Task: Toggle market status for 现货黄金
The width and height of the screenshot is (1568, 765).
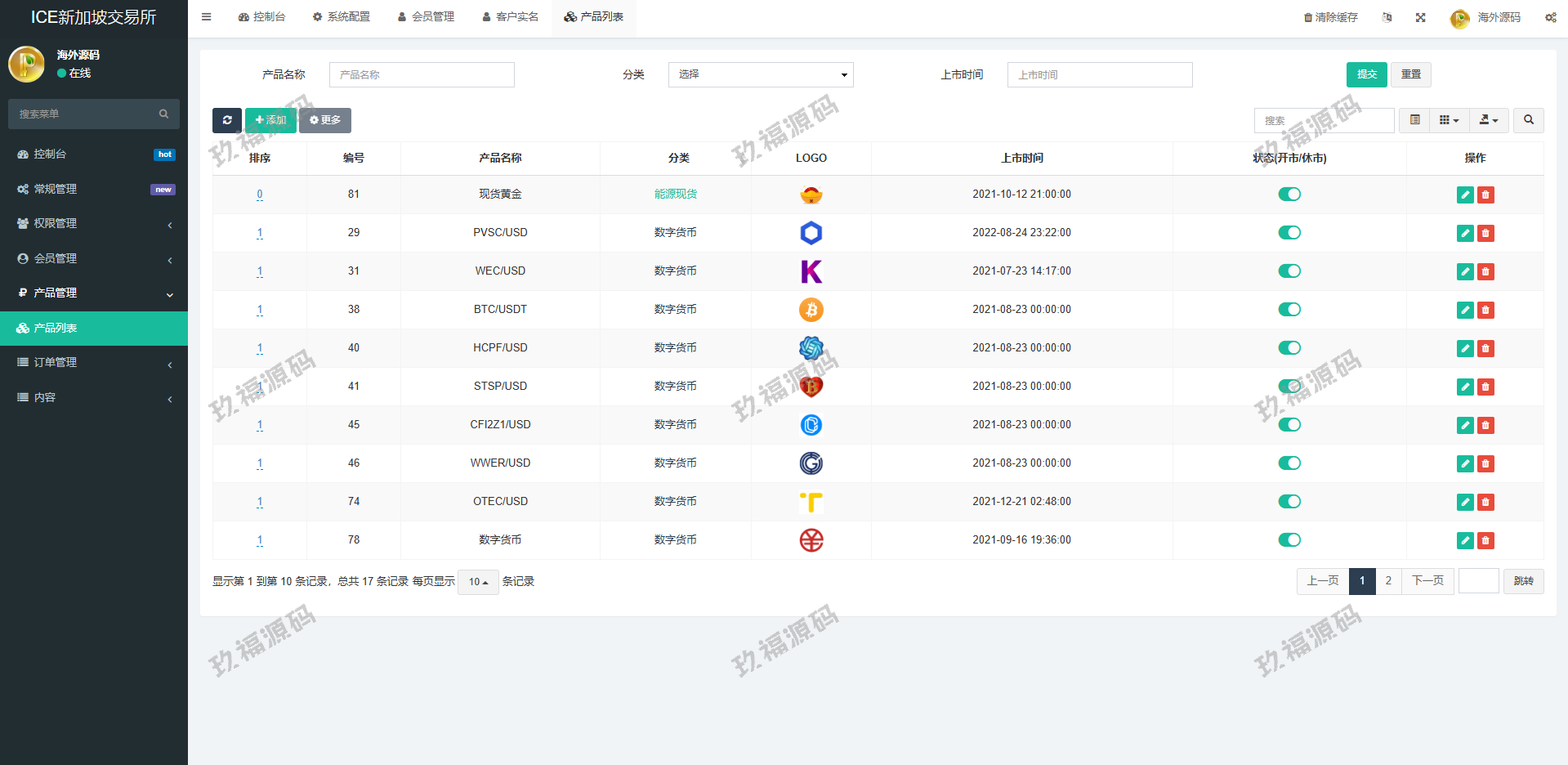Action: (x=1289, y=195)
